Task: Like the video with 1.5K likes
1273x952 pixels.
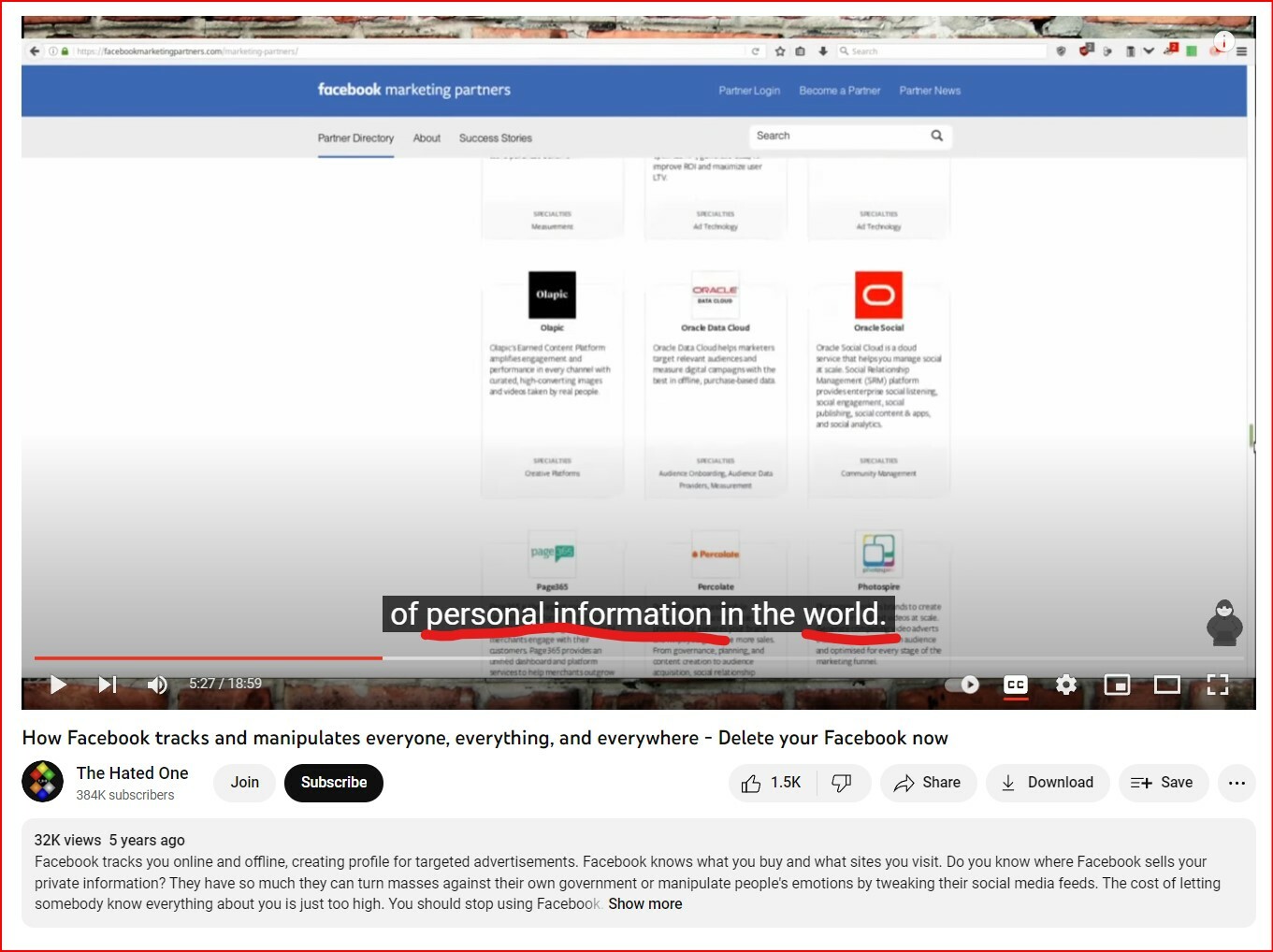Action: pyautogui.click(x=773, y=783)
